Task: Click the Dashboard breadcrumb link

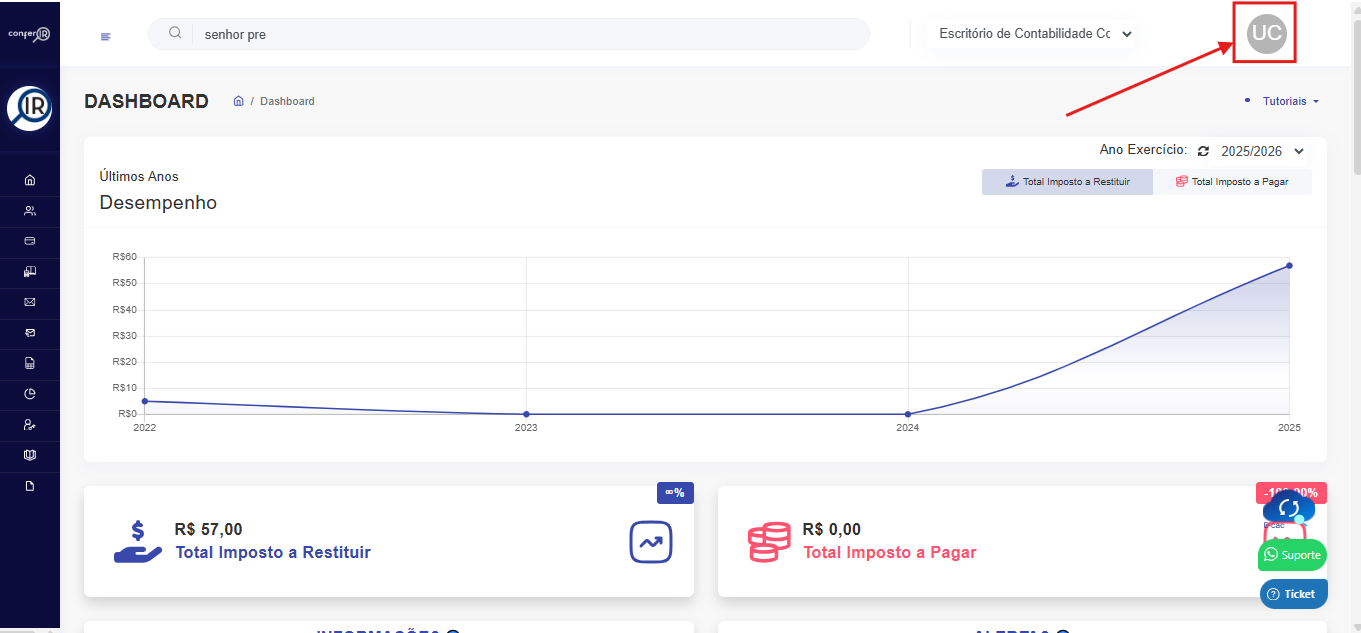Action: [x=287, y=101]
